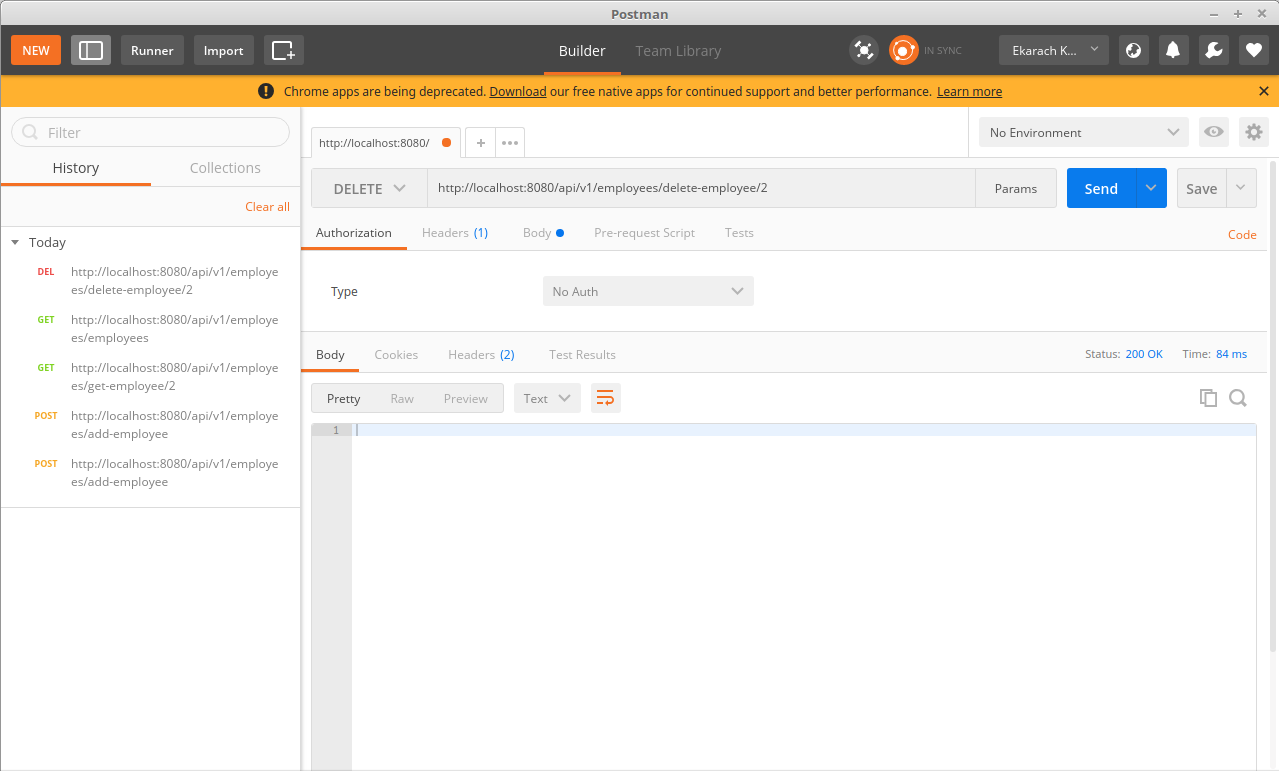Show the Test Results tab

[582, 354]
